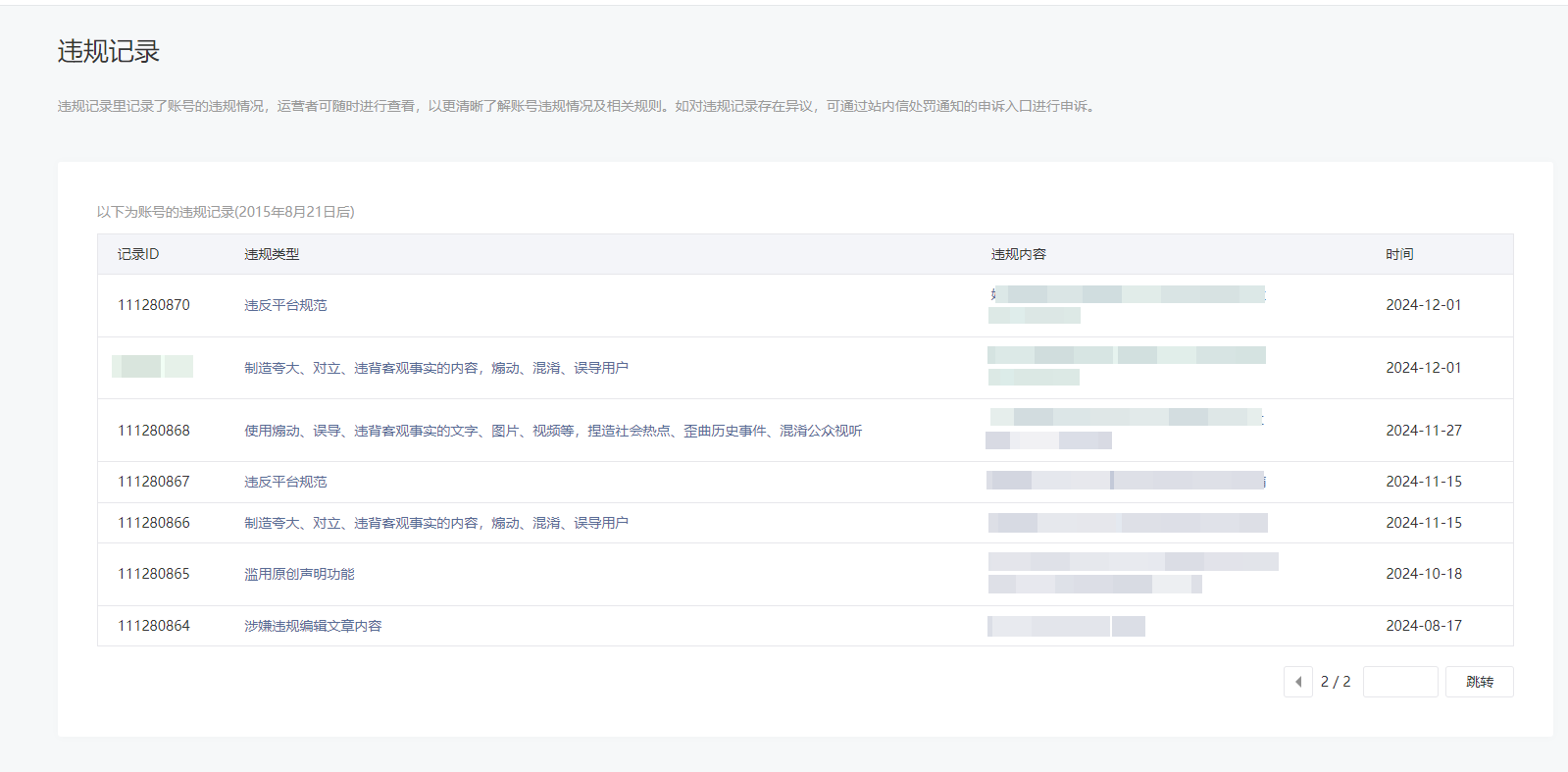Open violation content for record 111280864
The image size is (1568, 772).
[x=1066, y=626]
